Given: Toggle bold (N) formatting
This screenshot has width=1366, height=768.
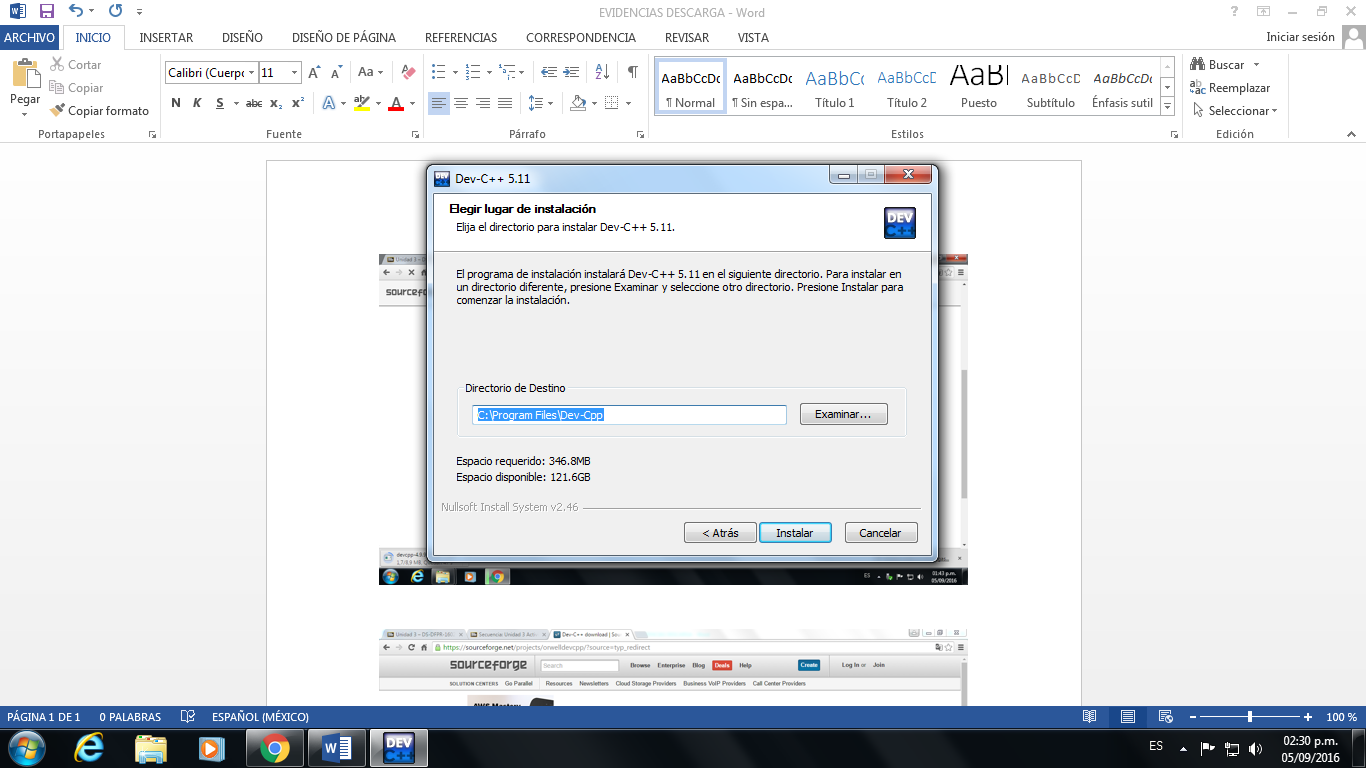Looking at the screenshot, I should [x=176, y=103].
